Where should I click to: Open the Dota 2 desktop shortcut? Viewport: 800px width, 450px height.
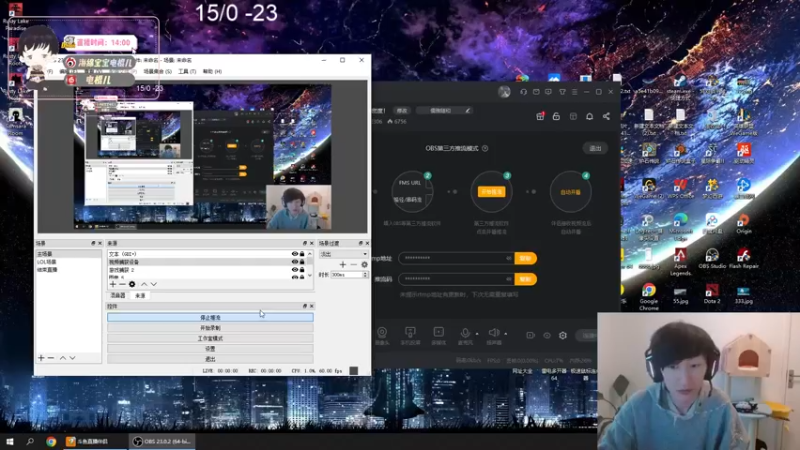pos(712,294)
